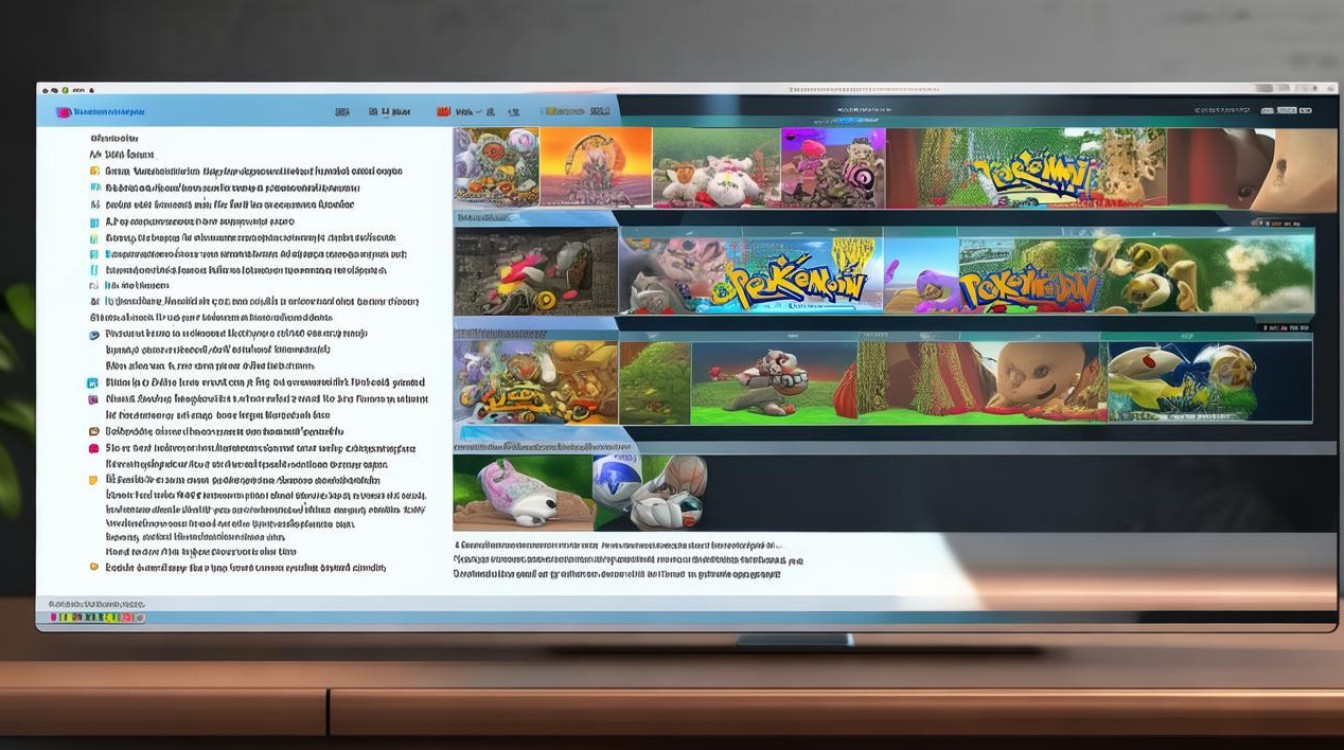Open the golden armored creature with dust cloud thumbnail

(1205, 272)
